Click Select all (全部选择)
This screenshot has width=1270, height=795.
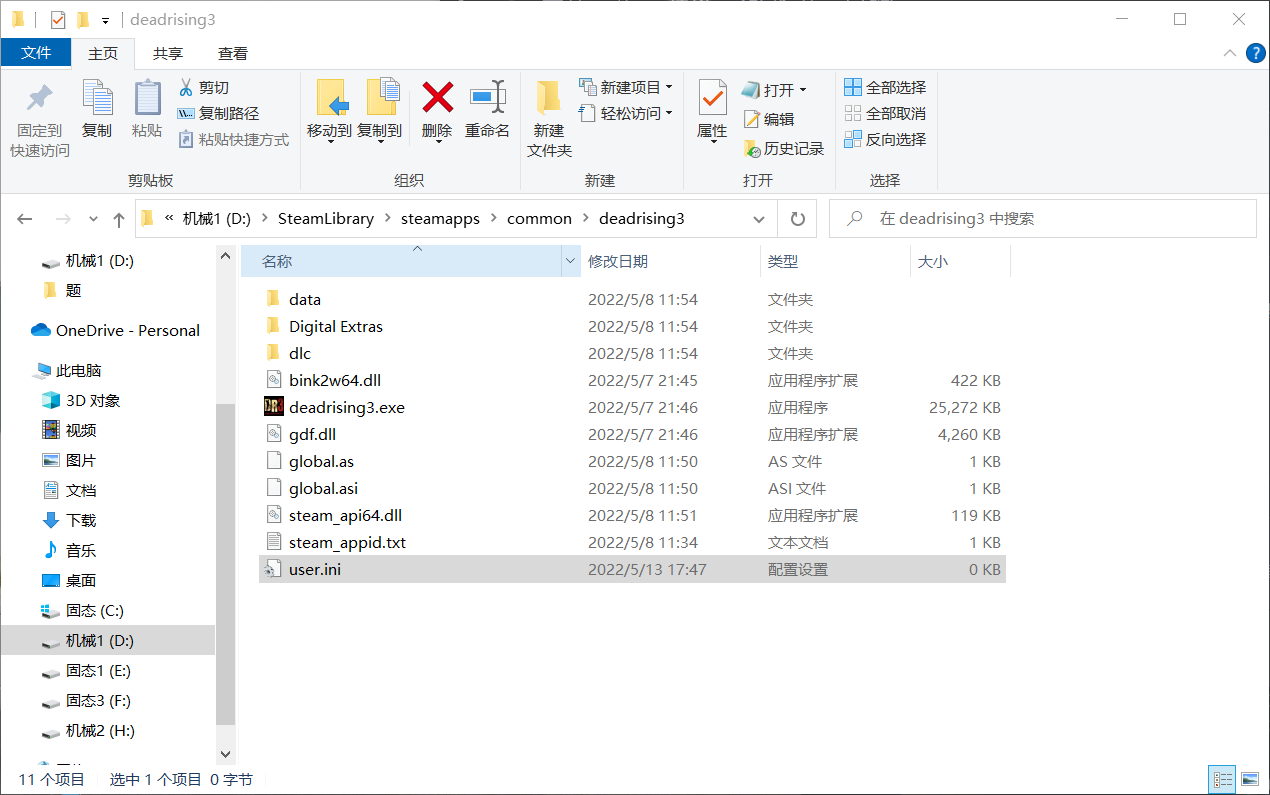click(885, 88)
